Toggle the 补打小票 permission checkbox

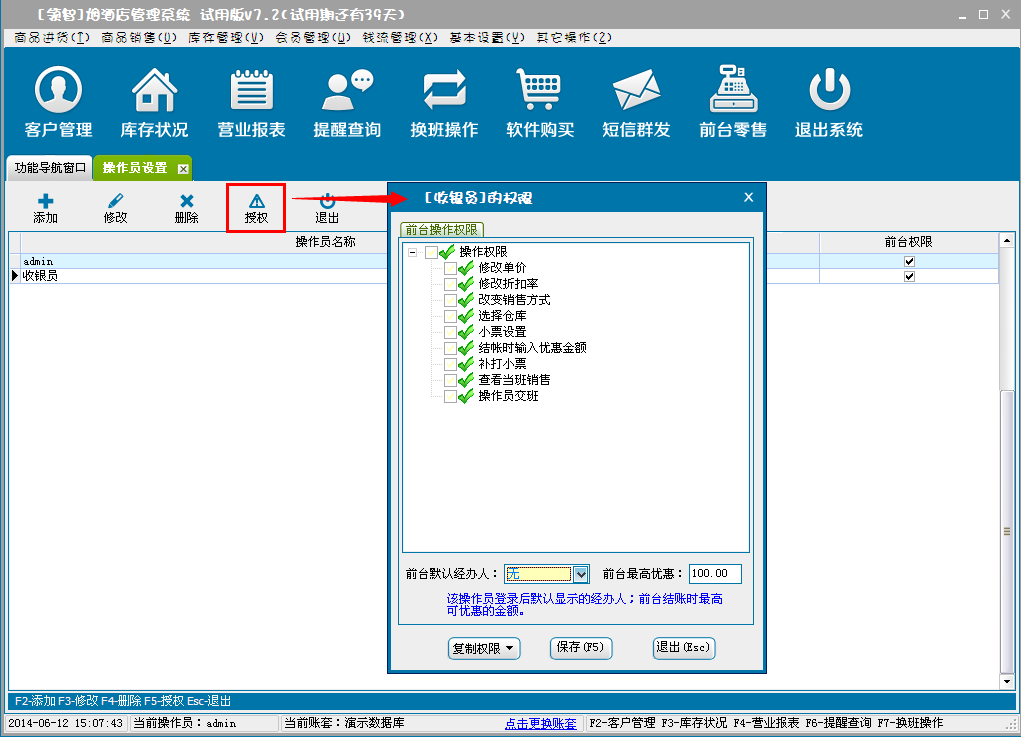click(450, 364)
